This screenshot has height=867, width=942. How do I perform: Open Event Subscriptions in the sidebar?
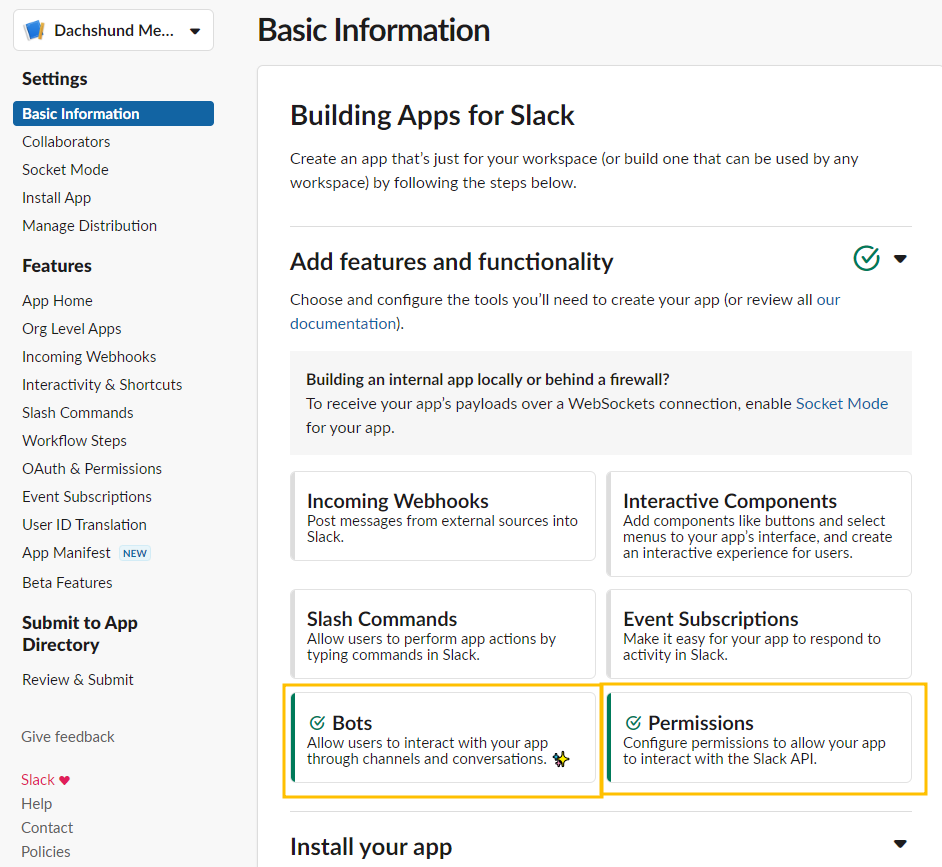coord(87,497)
